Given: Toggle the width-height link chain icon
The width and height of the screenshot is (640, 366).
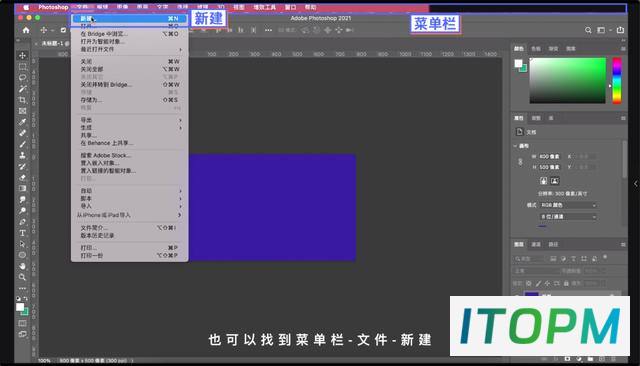Looking at the screenshot, I should click(x=520, y=162).
